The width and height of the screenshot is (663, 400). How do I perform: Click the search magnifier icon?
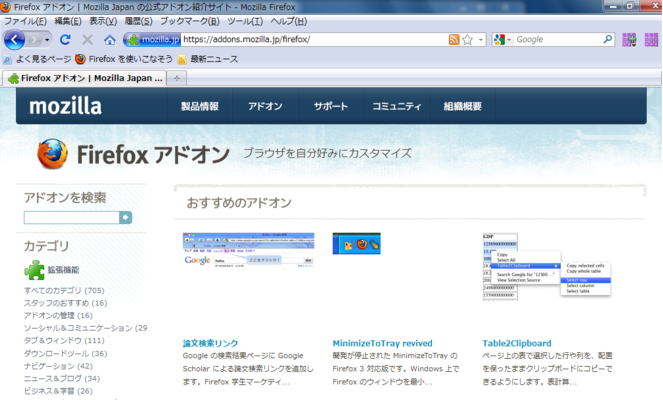[x=608, y=39]
